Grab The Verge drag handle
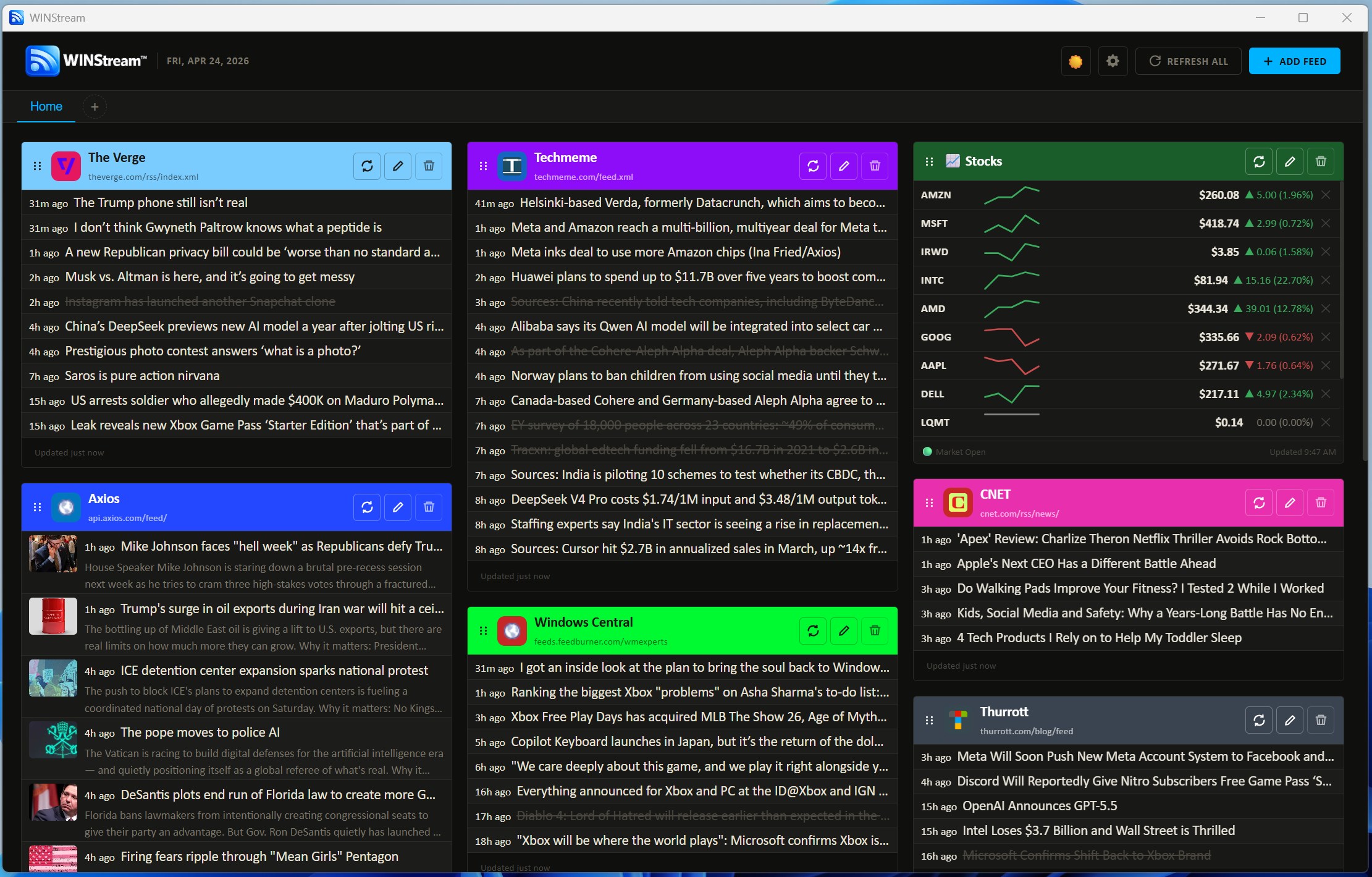The height and width of the screenshot is (877, 1372). [x=37, y=166]
